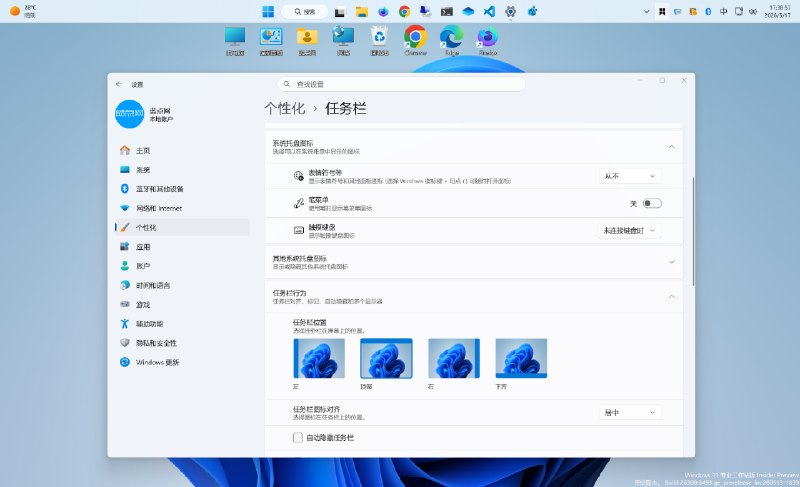Go to 系统 settings in the sidebar

pyautogui.click(x=182, y=170)
